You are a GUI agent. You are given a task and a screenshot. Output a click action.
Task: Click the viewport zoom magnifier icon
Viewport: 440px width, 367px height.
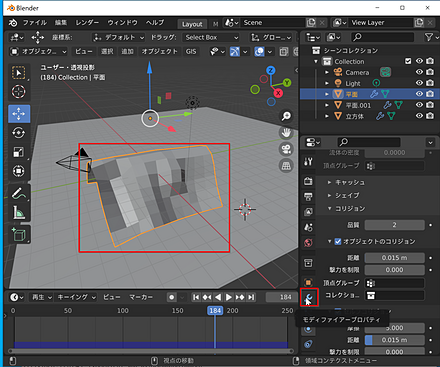coord(286,116)
